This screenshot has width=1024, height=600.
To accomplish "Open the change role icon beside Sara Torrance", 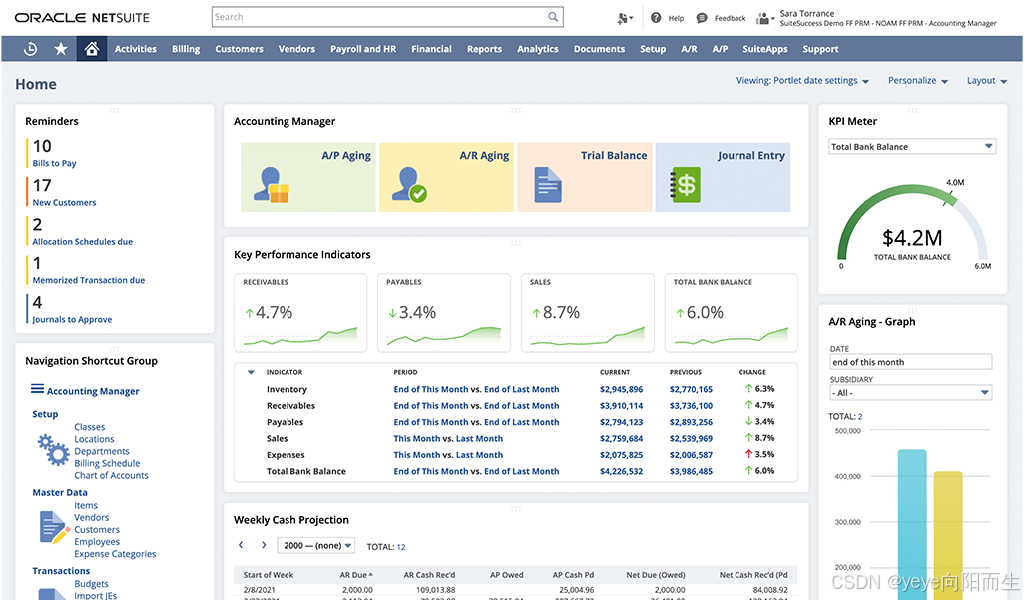I will point(764,18).
